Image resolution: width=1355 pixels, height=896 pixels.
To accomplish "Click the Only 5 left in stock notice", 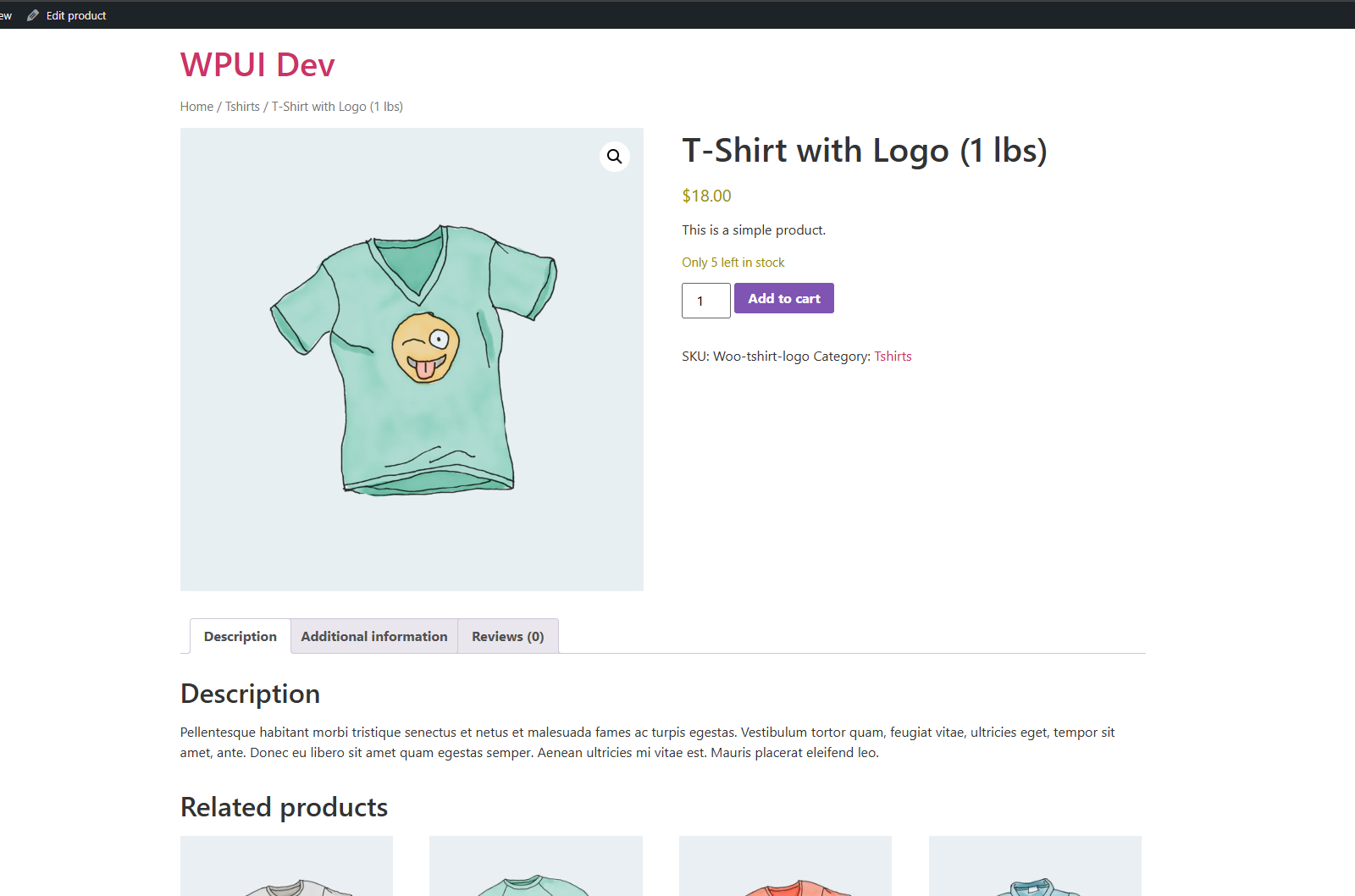I will tap(733, 262).
